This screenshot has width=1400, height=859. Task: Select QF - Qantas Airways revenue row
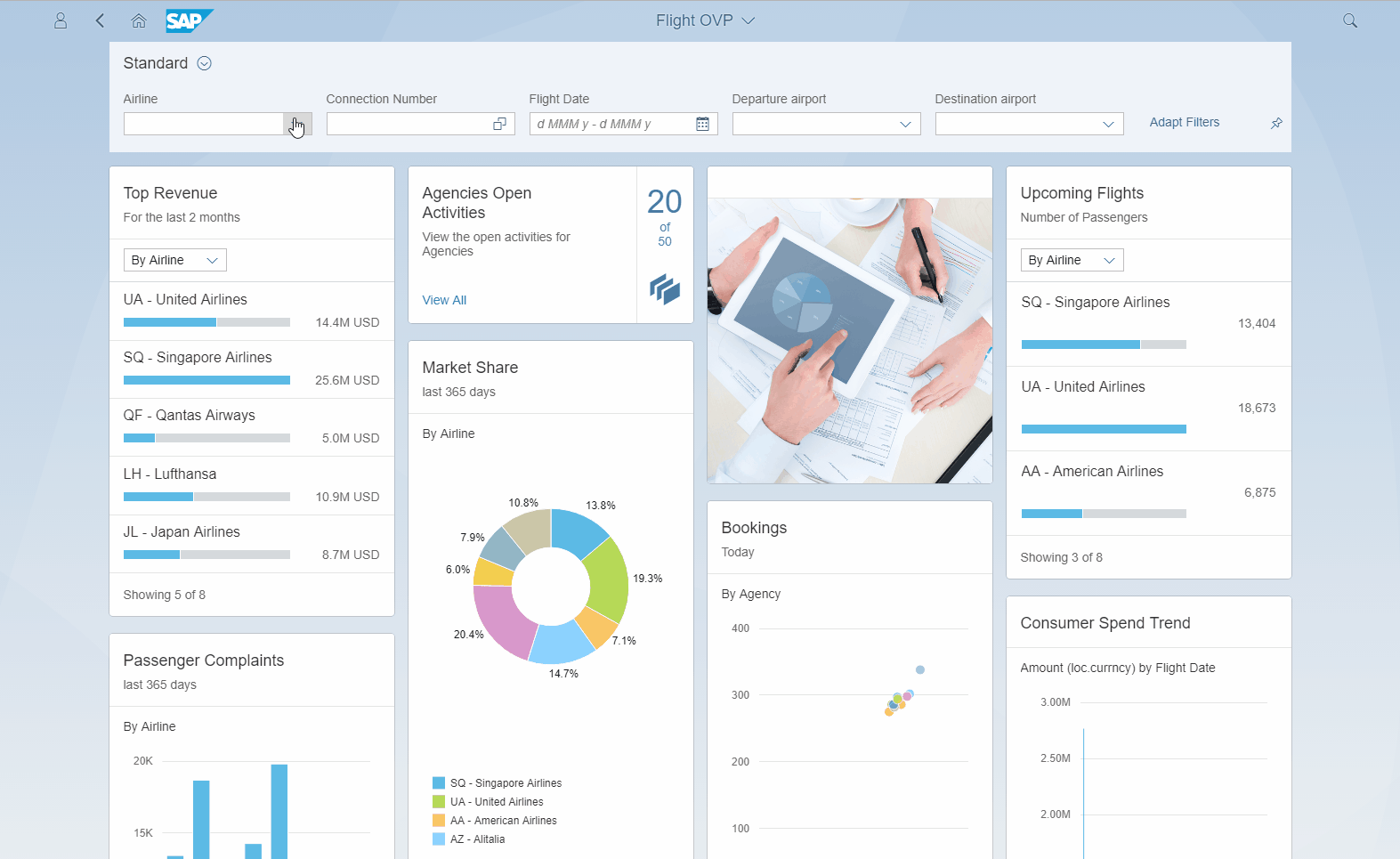(x=252, y=427)
